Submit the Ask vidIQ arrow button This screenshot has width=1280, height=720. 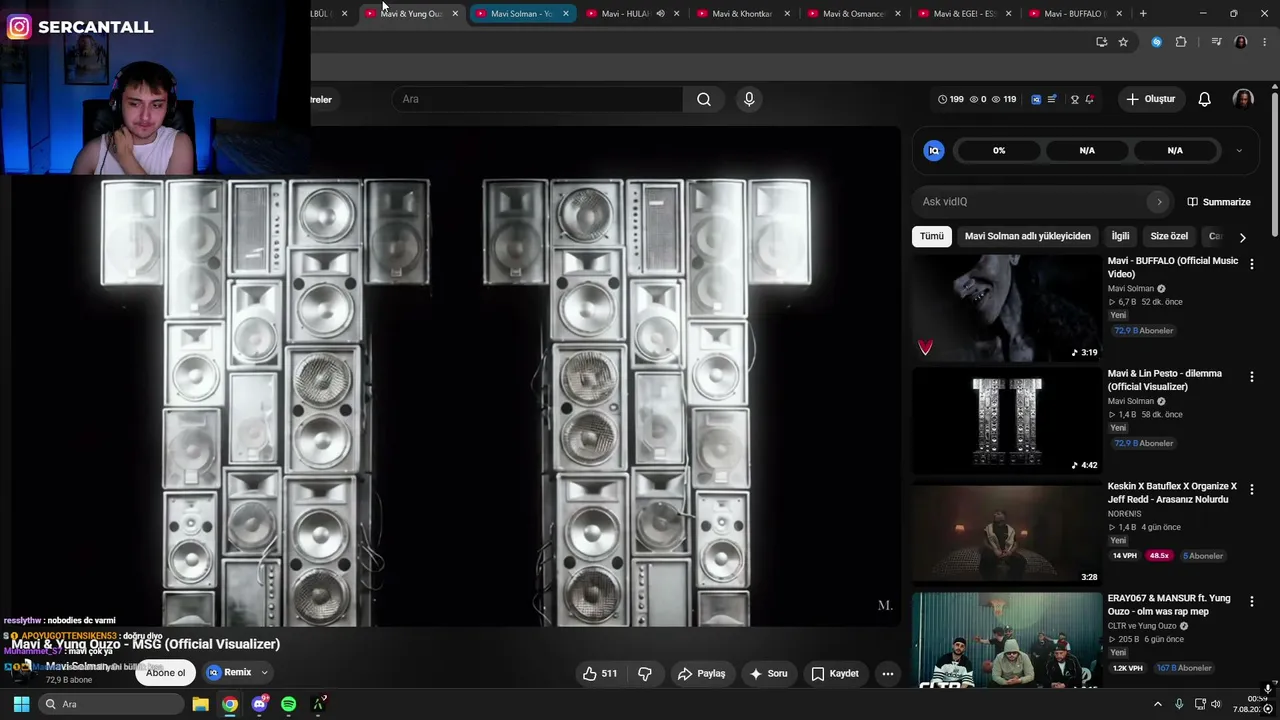(1159, 202)
